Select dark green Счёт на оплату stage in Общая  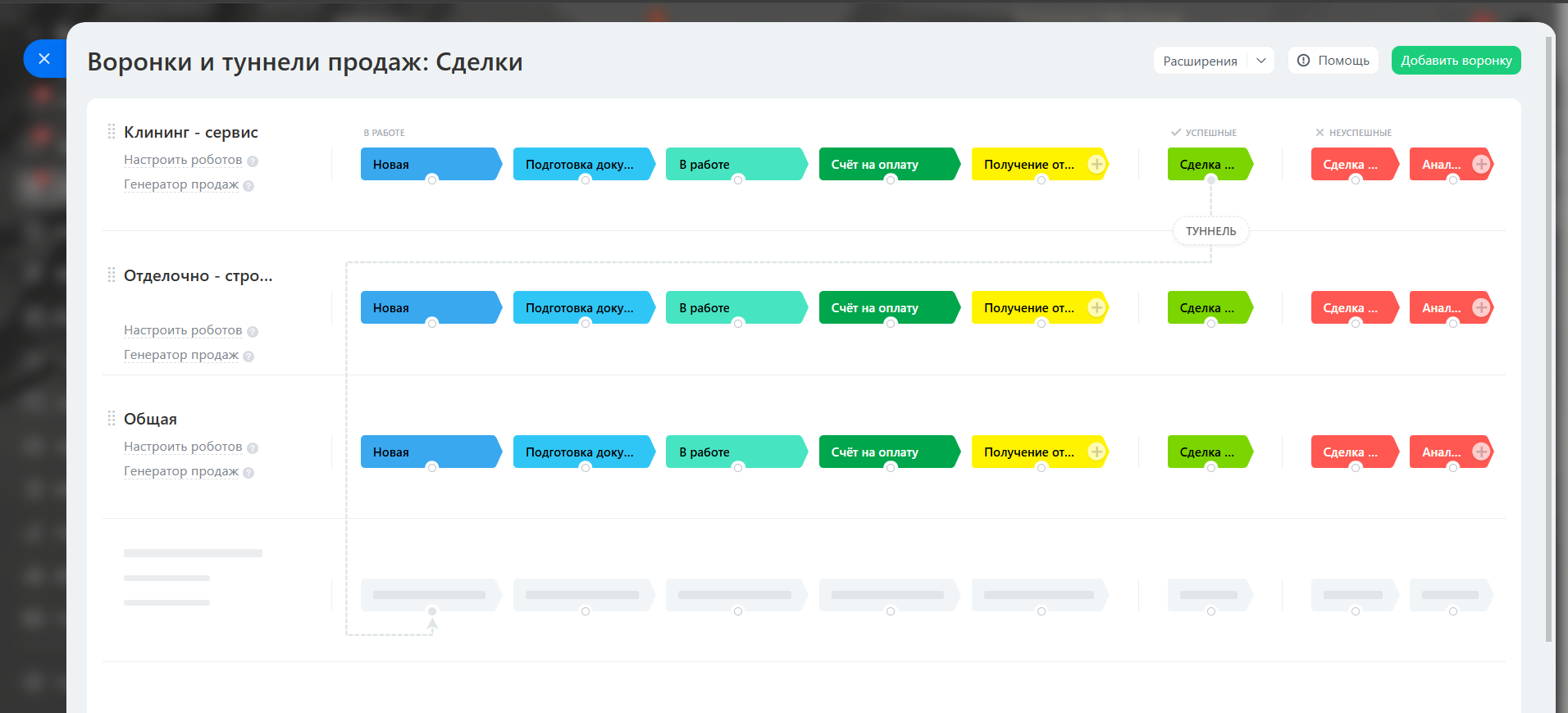(x=890, y=452)
